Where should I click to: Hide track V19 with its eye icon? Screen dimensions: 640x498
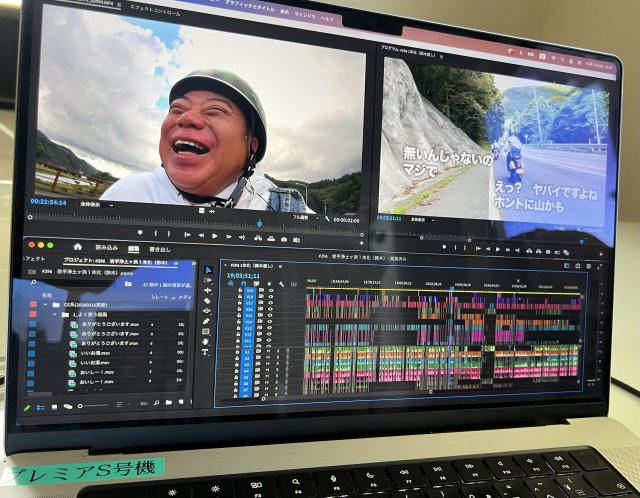(x=271, y=290)
